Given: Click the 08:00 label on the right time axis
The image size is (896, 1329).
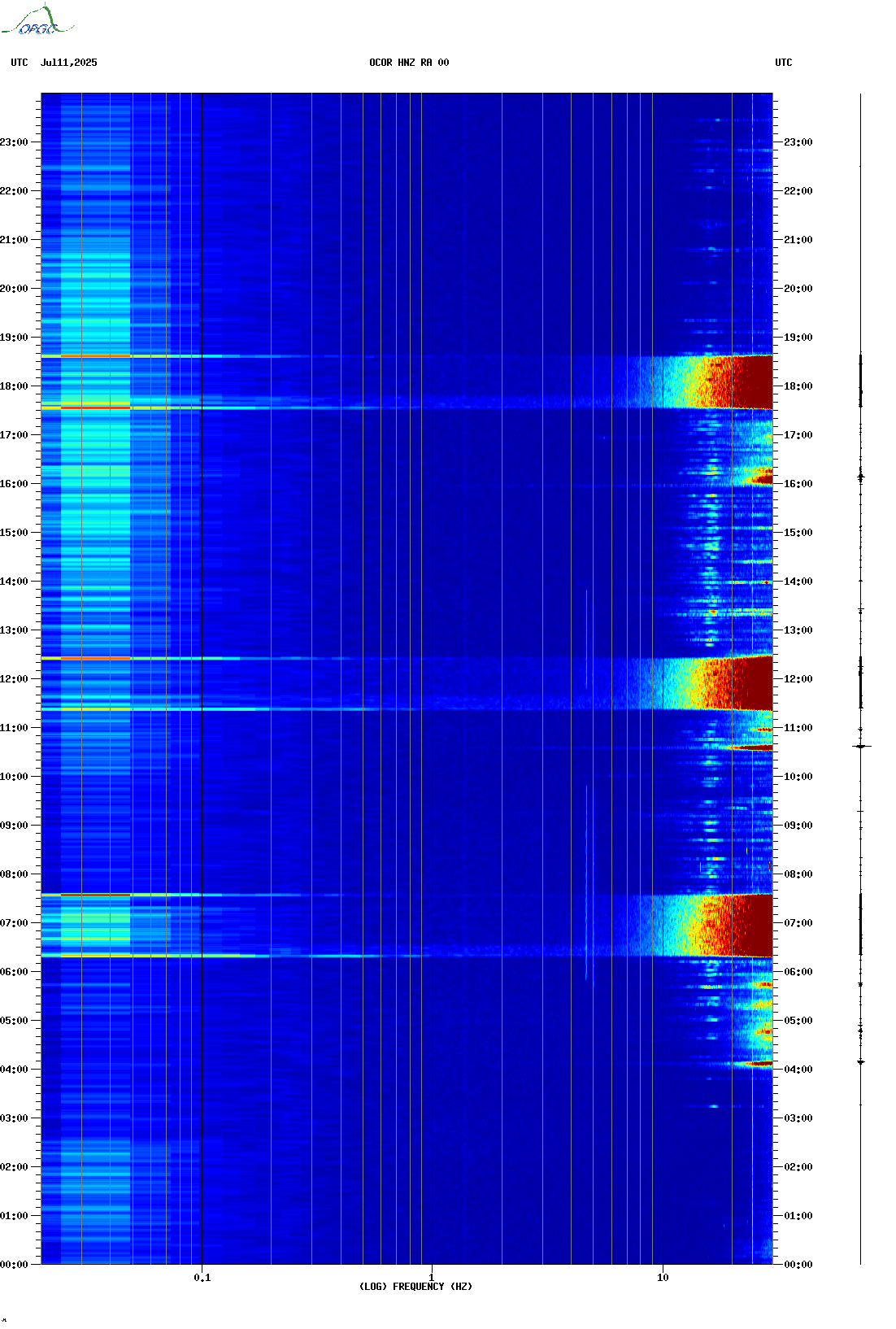Looking at the screenshot, I should point(798,874).
